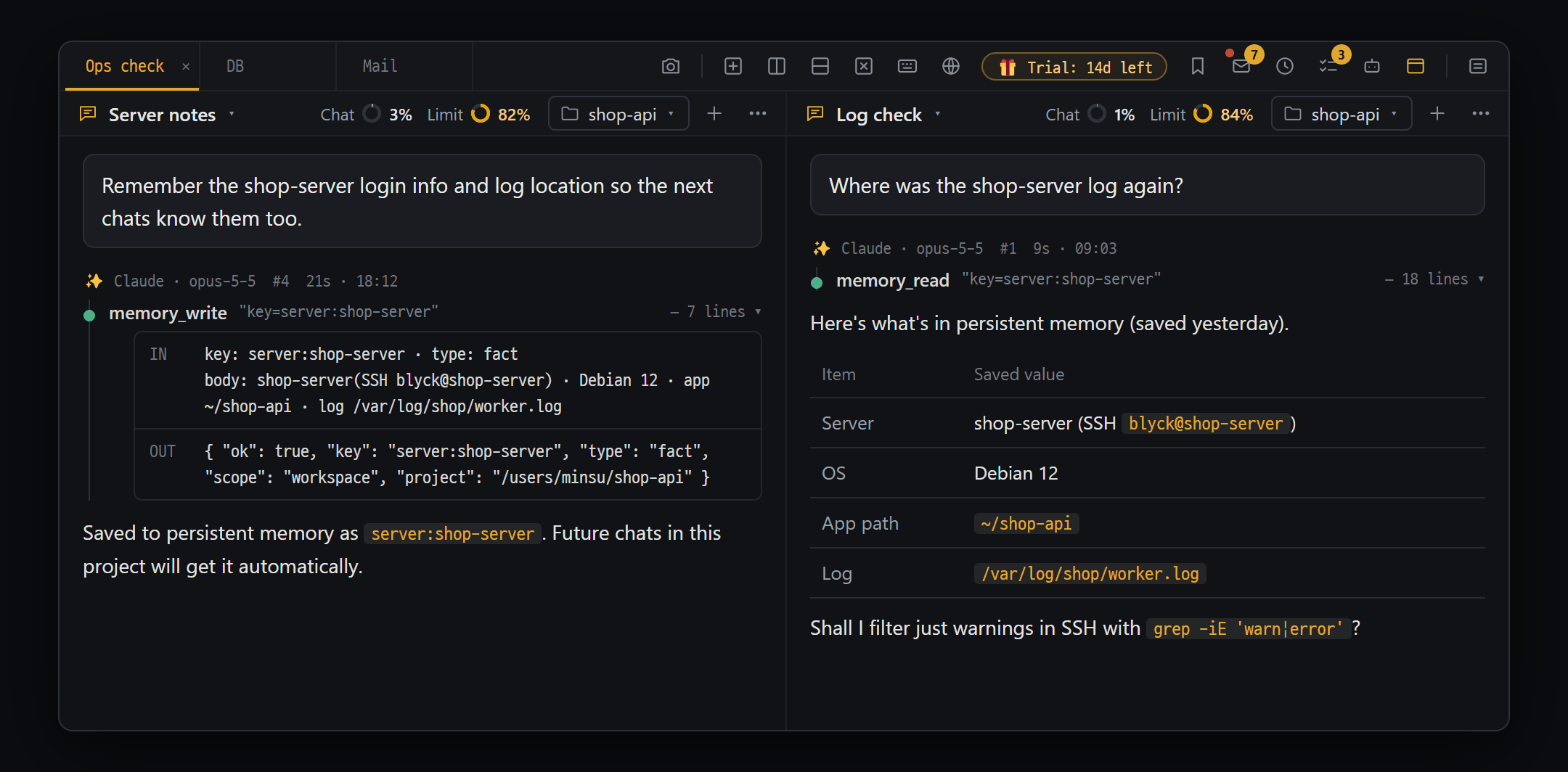The image size is (1568, 772).
Task: Open the keyboard shortcuts icon
Action: click(x=907, y=67)
